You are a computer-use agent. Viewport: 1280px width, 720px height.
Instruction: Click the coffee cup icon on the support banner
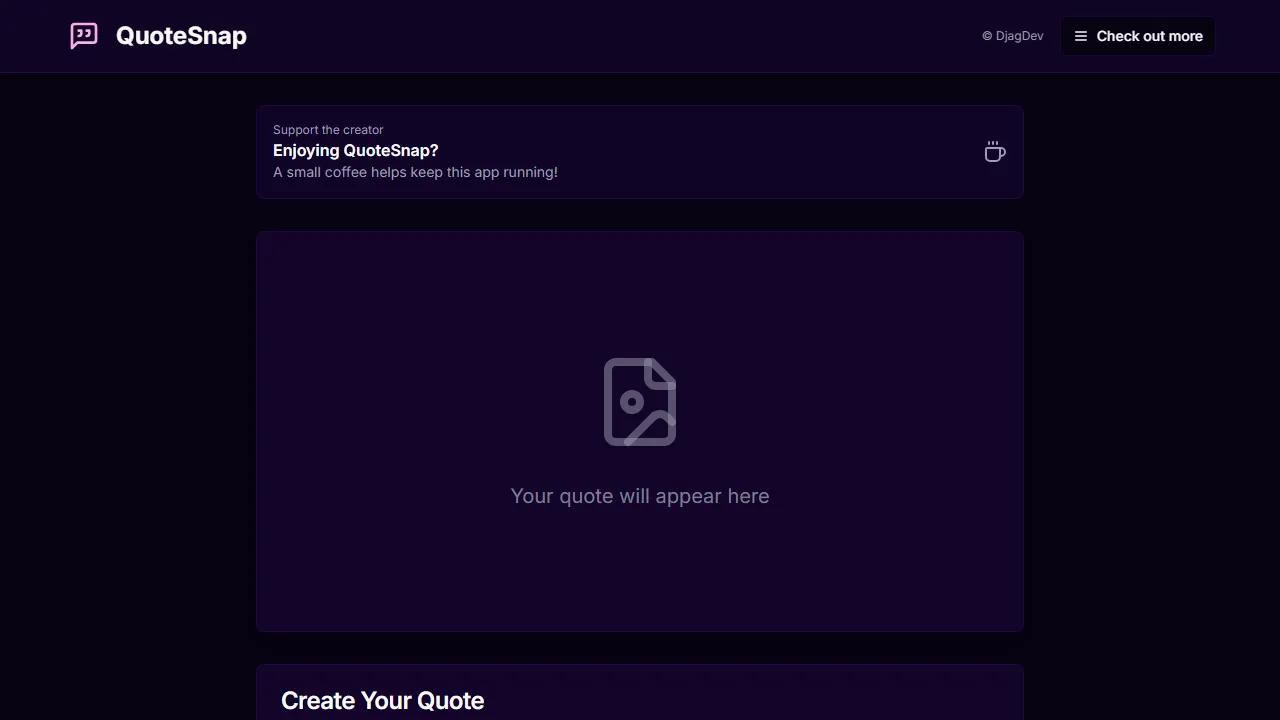click(995, 151)
